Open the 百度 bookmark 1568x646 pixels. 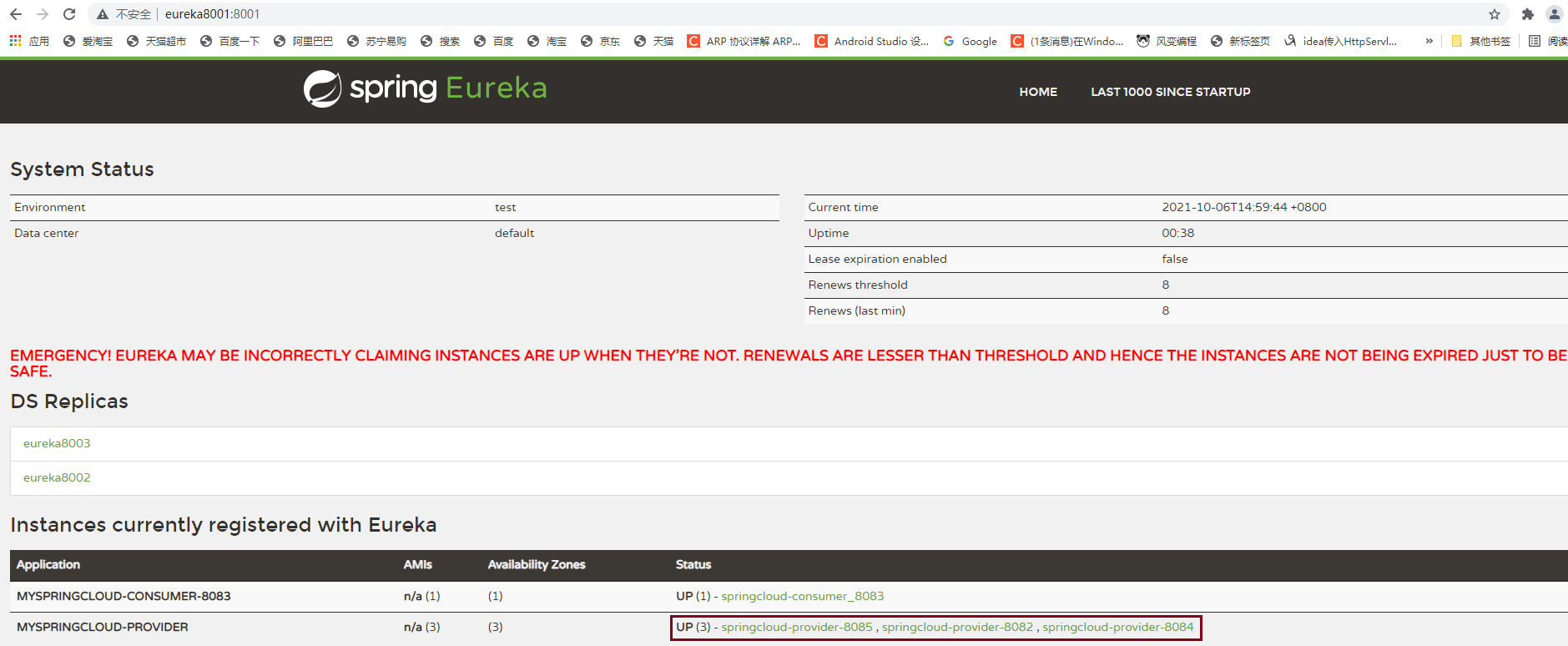click(493, 41)
